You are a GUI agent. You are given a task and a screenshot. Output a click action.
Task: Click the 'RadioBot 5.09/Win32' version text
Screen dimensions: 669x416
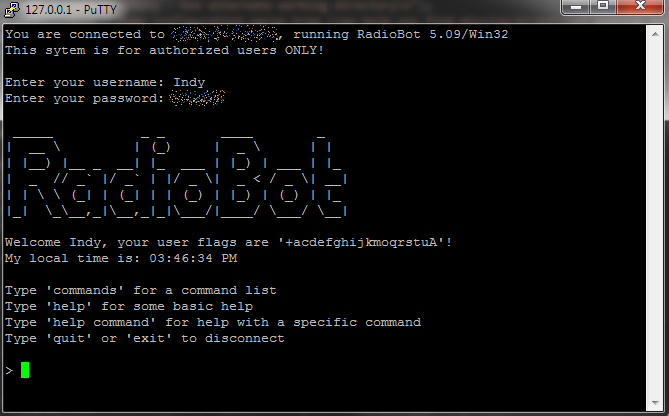[x=432, y=34]
